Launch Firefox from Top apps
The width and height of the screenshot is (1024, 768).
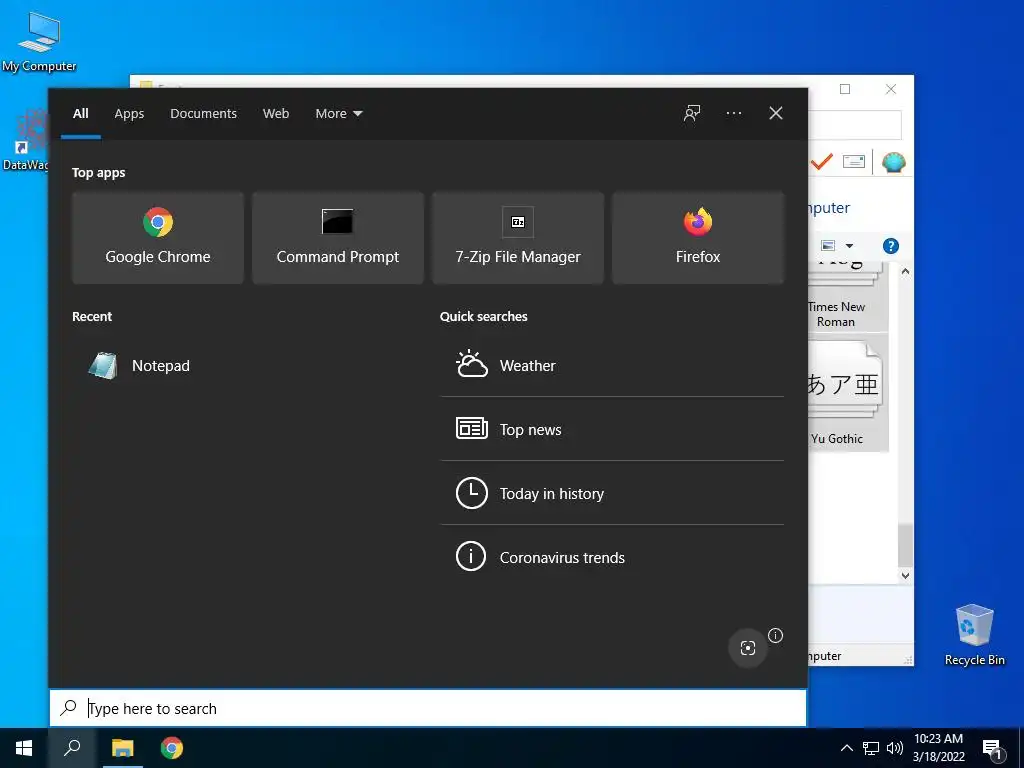697,238
